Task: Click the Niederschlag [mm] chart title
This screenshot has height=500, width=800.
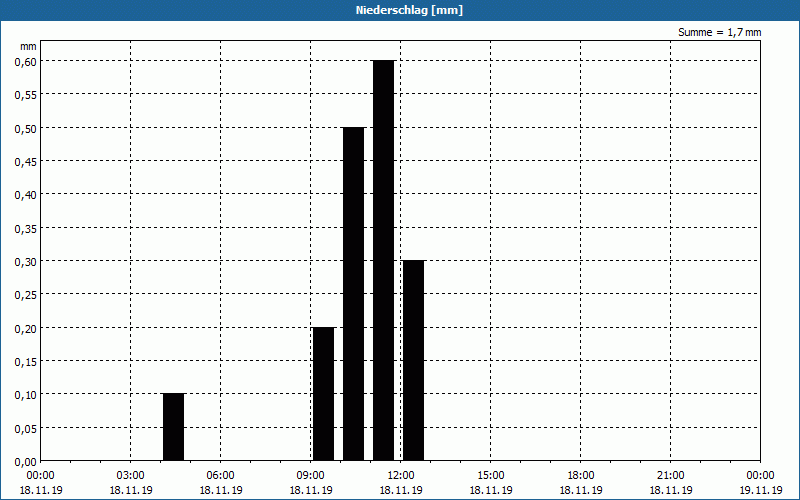Action: coord(409,10)
